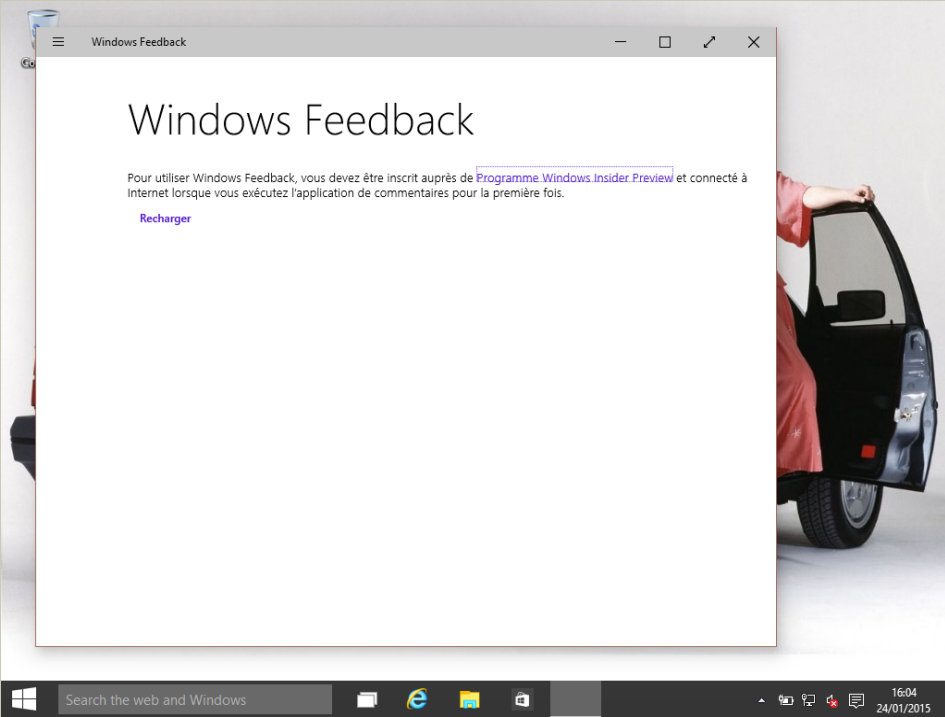Launch File Explorer from the taskbar
This screenshot has height=717, width=945.
click(469, 699)
